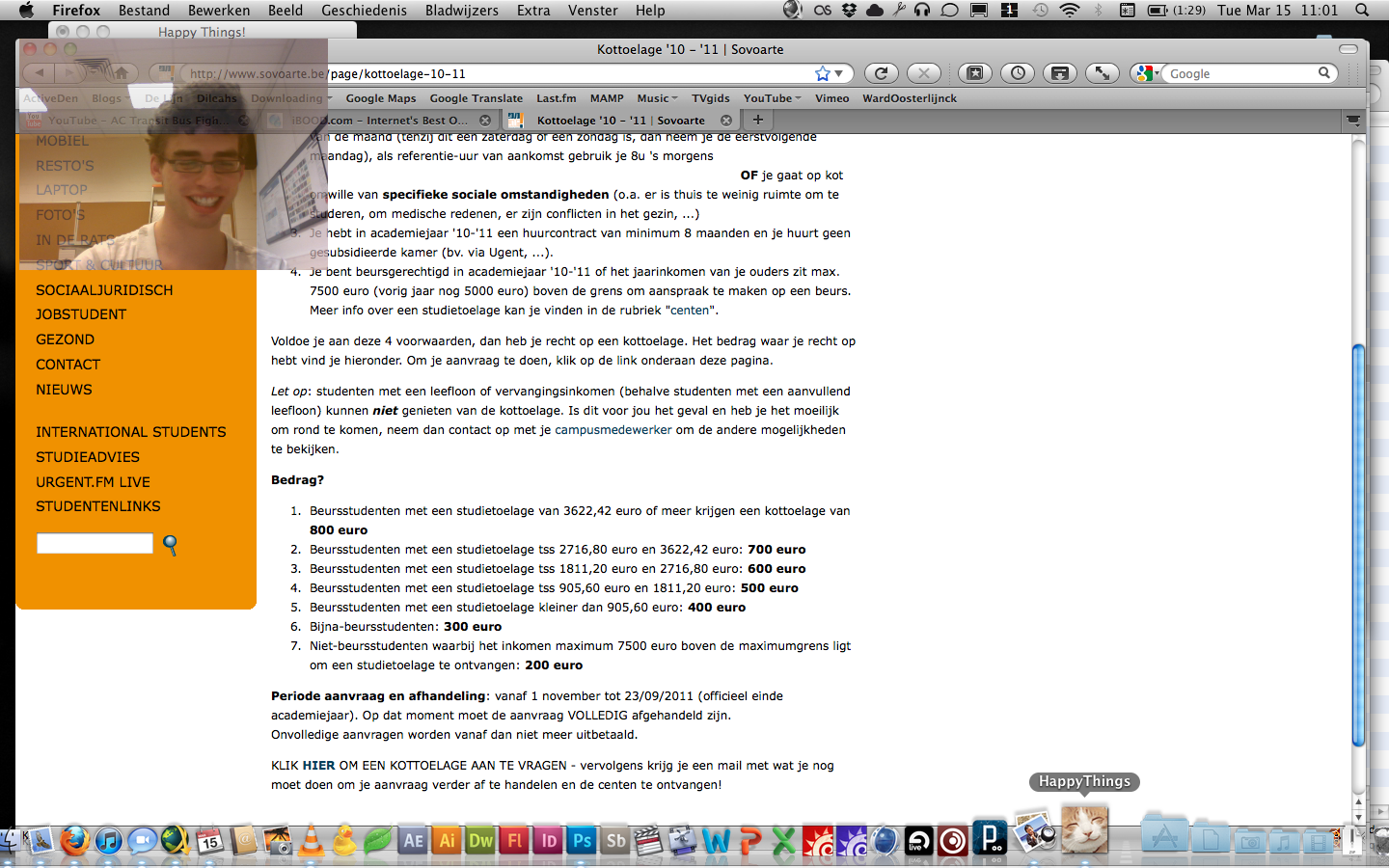Open the list all tabs dropdown
1389x868 pixels.
pyautogui.click(x=1353, y=121)
